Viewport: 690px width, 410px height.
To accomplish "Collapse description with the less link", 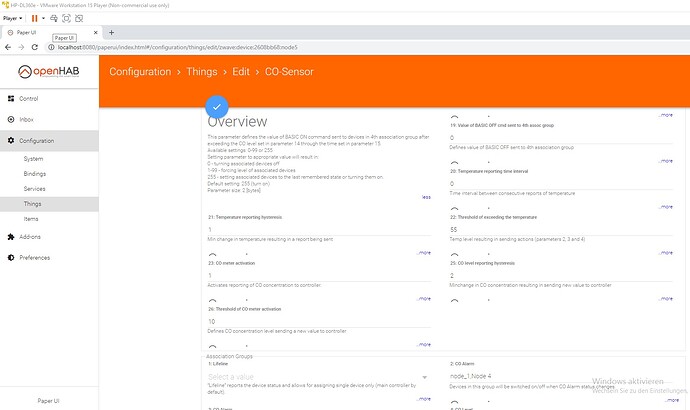I will 426,197.
